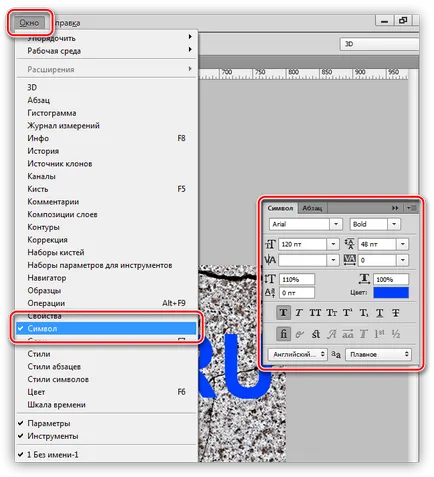Collapse the Символ panel with double-arrow icon
Image resolution: width=434 pixels, height=477 pixels.
pyautogui.click(x=395, y=208)
